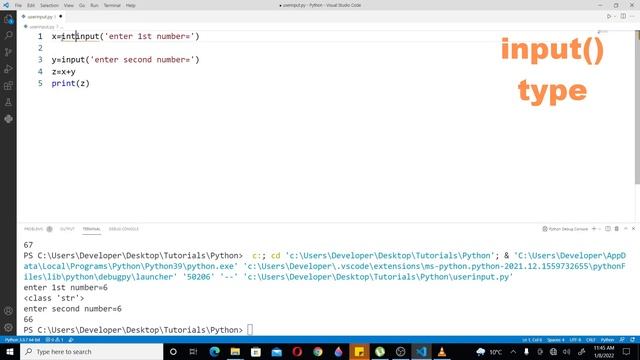Select Python language mode in status bar

pyautogui.click(x=607, y=340)
